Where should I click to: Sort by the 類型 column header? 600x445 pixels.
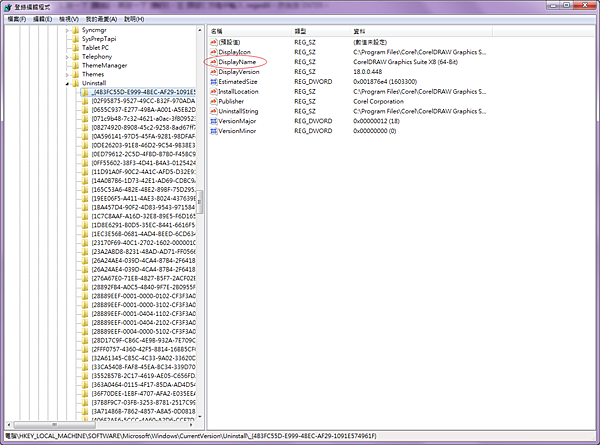tap(320, 31)
